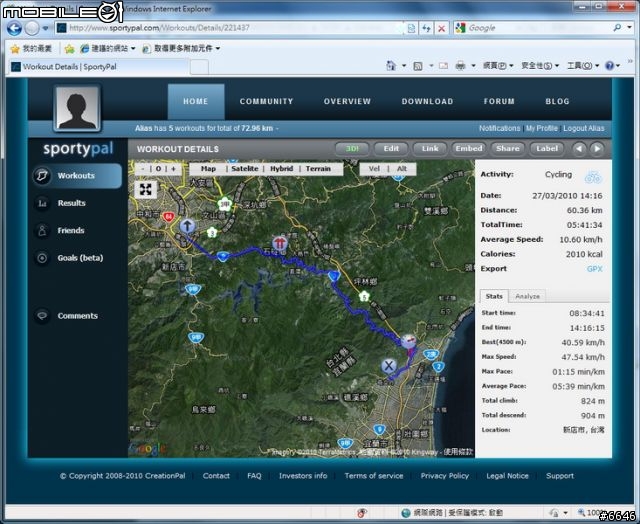This screenshot has width=640, height=524.
Task: Select the Workout Details | SportyPal tab
Action: tap(98, 67)
